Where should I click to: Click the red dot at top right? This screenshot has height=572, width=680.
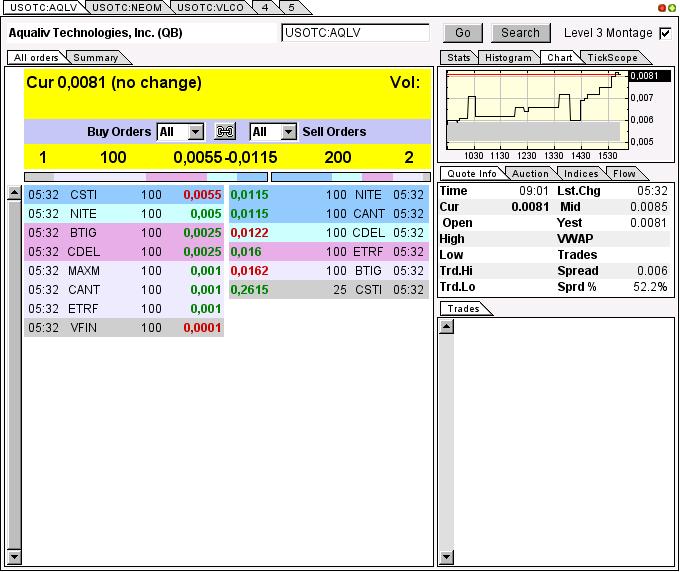tap(662, 7)
